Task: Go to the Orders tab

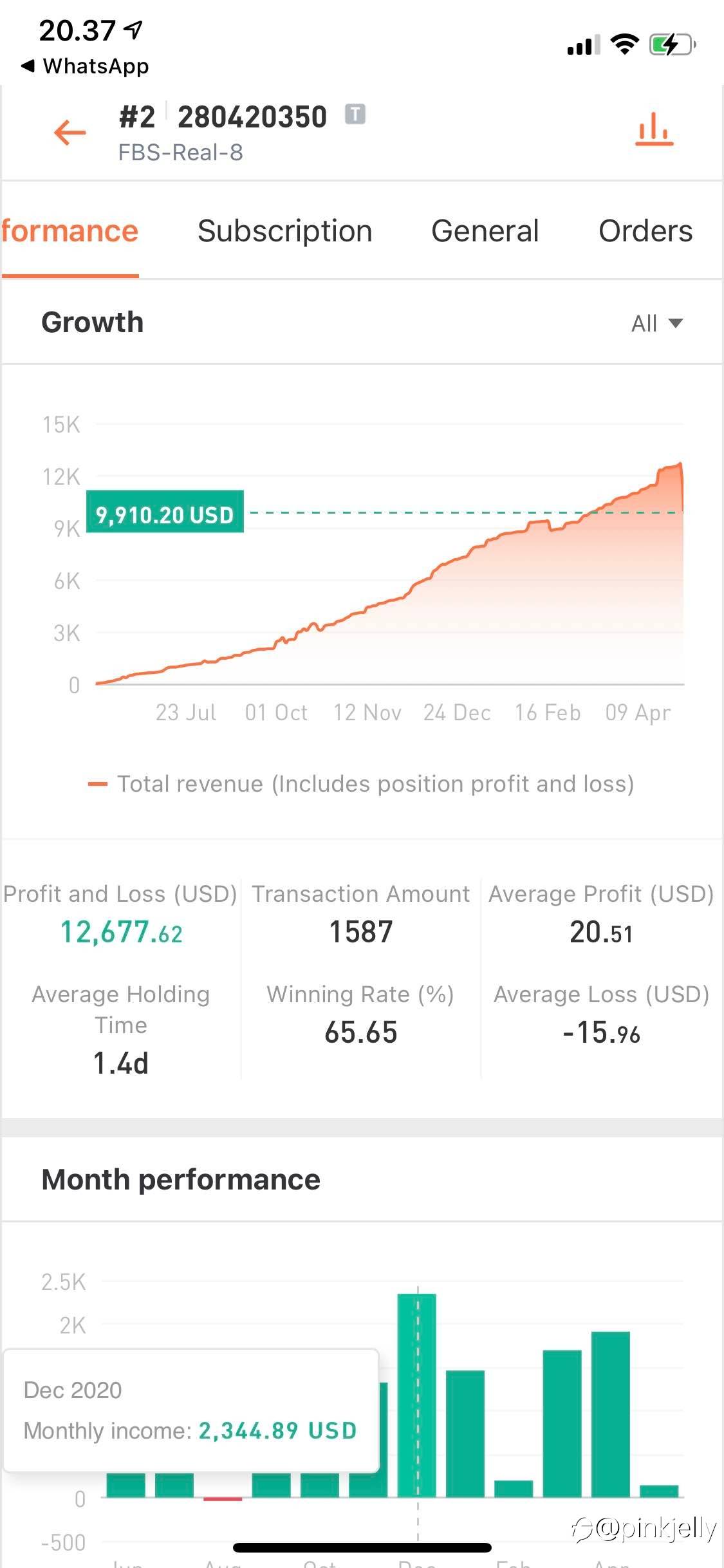Action: 645,231
